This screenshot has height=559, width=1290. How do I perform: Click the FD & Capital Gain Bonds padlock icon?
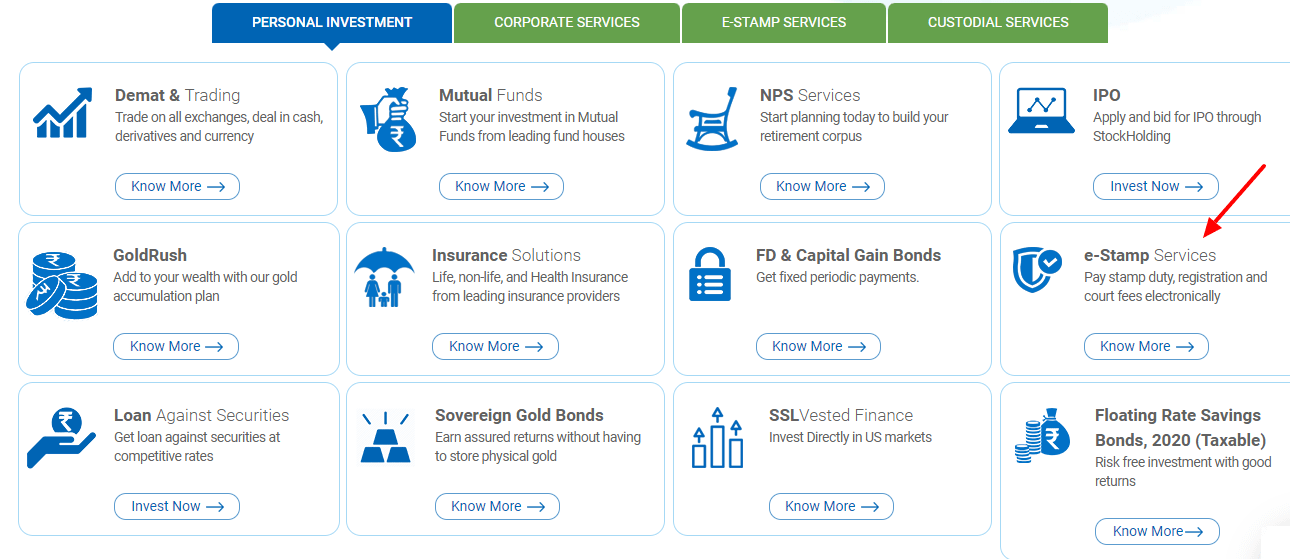(711, 274)
